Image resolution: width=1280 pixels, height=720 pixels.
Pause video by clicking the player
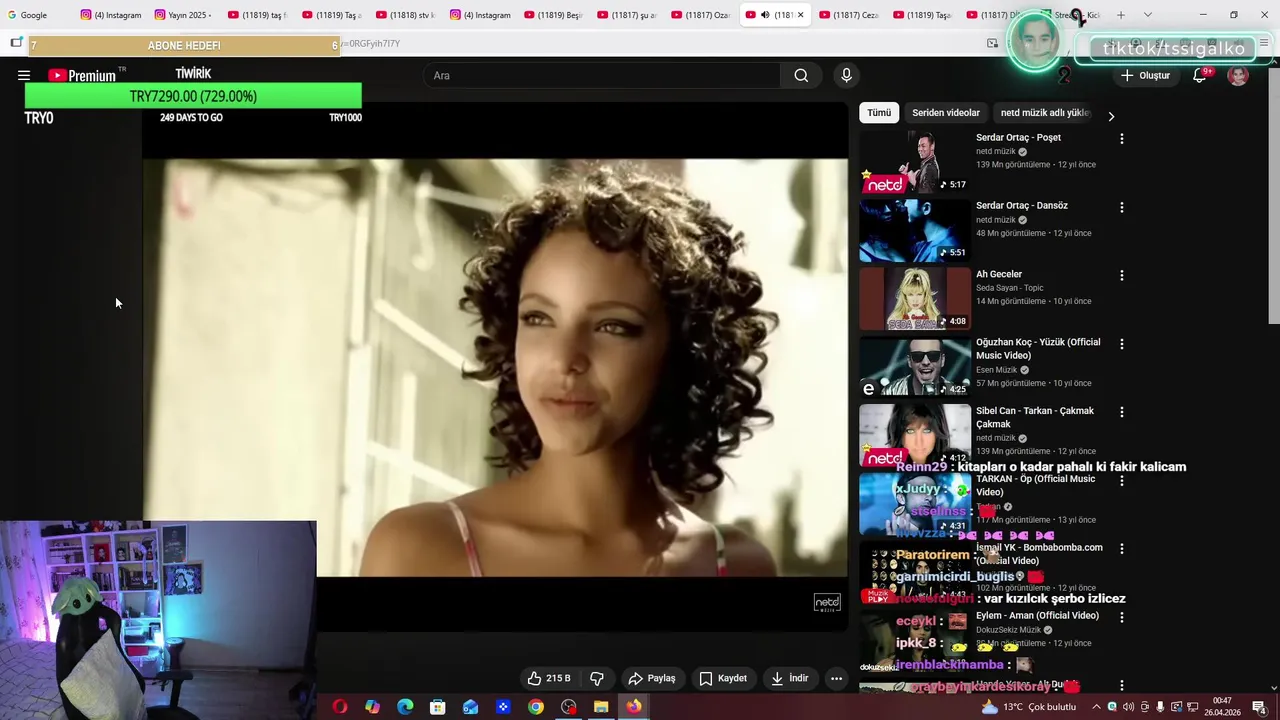(x=495, y=367)
